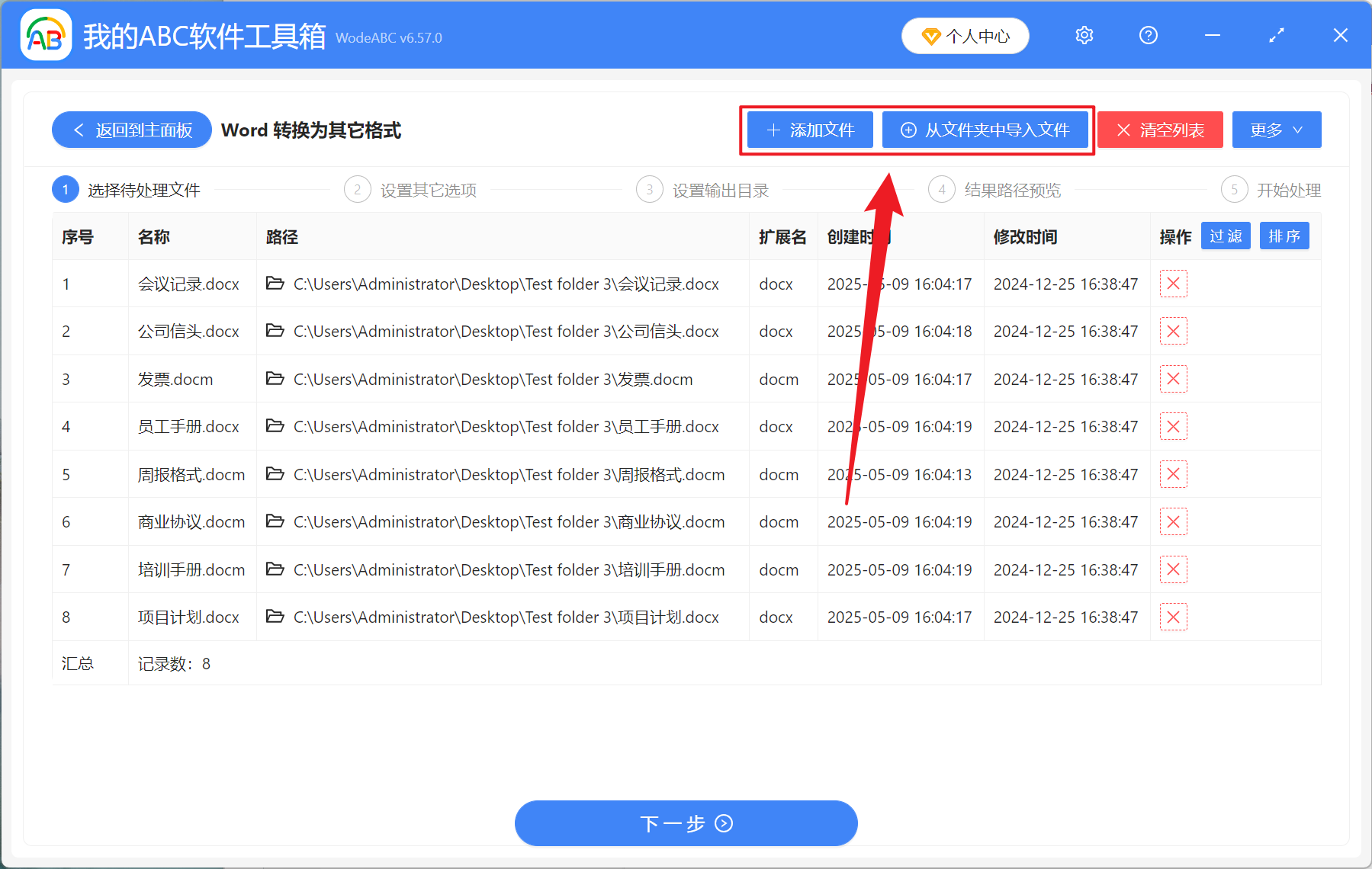Image resolution: width=1372 pixels, height=869 pixels.
Task: Open folder icon for 员工手册.docx path
Action: click(275, 426)
